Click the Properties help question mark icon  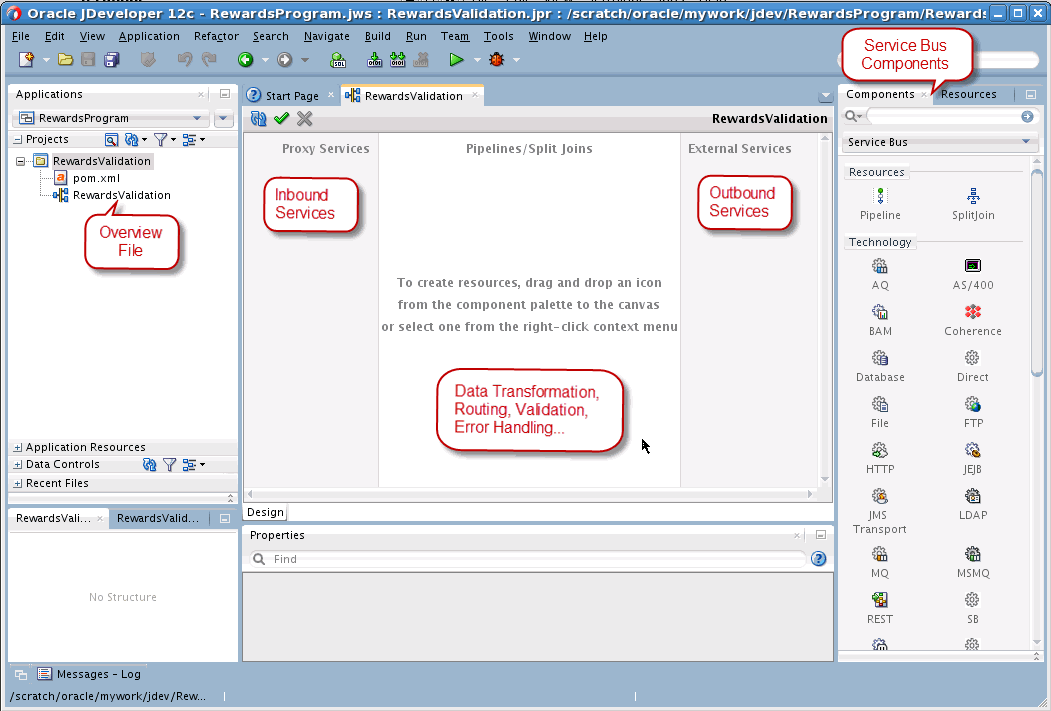pyautogui.click(x=818, y=559)
